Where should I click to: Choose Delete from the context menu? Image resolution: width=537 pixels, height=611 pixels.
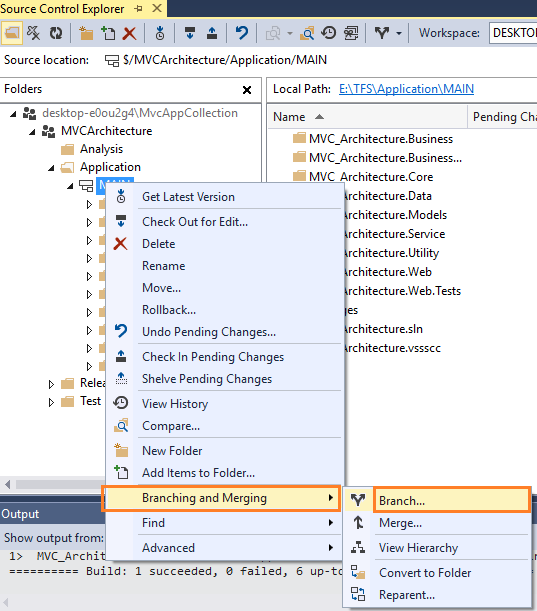point(224,244)
